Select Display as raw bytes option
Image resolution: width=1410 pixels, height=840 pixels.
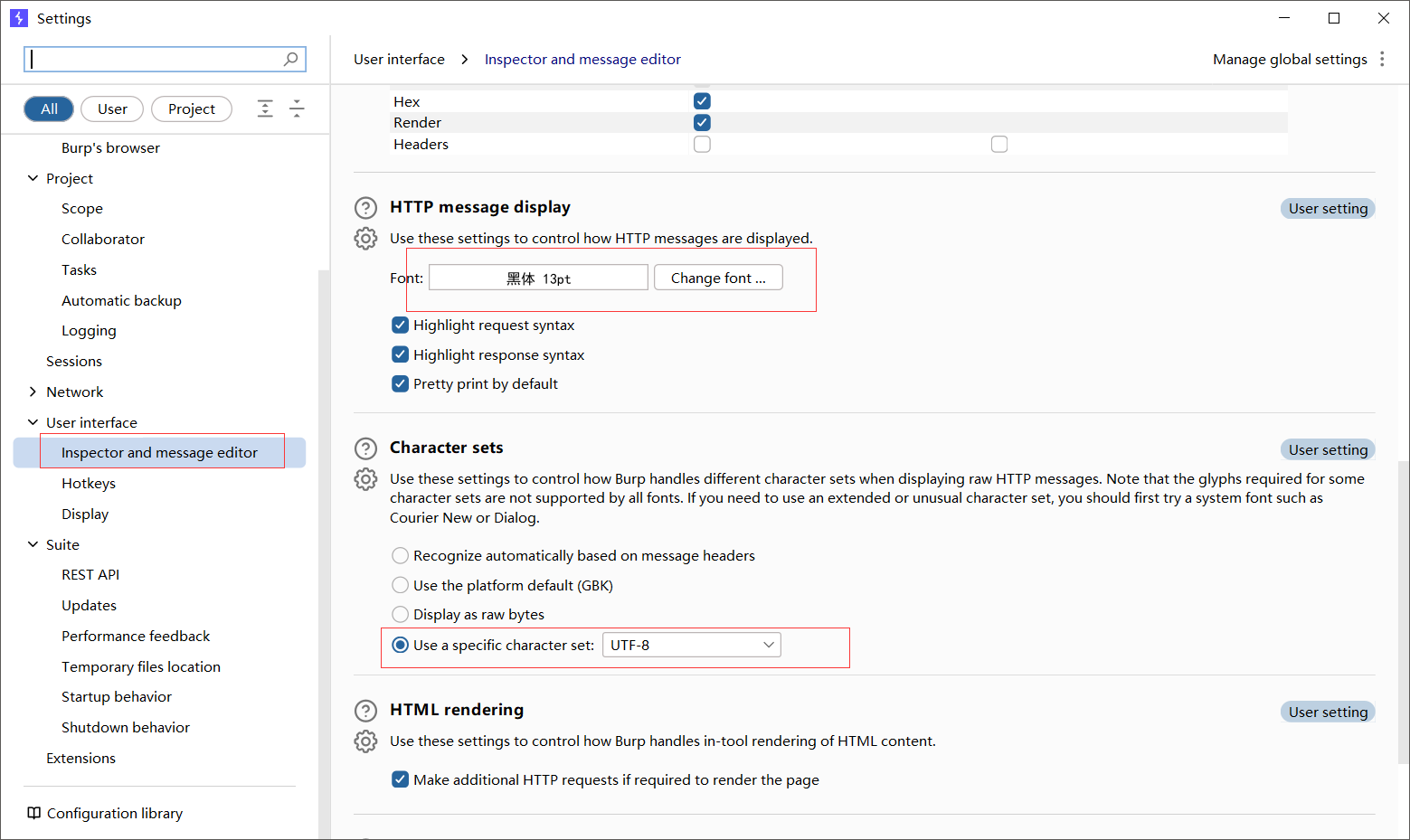[401, 614]
